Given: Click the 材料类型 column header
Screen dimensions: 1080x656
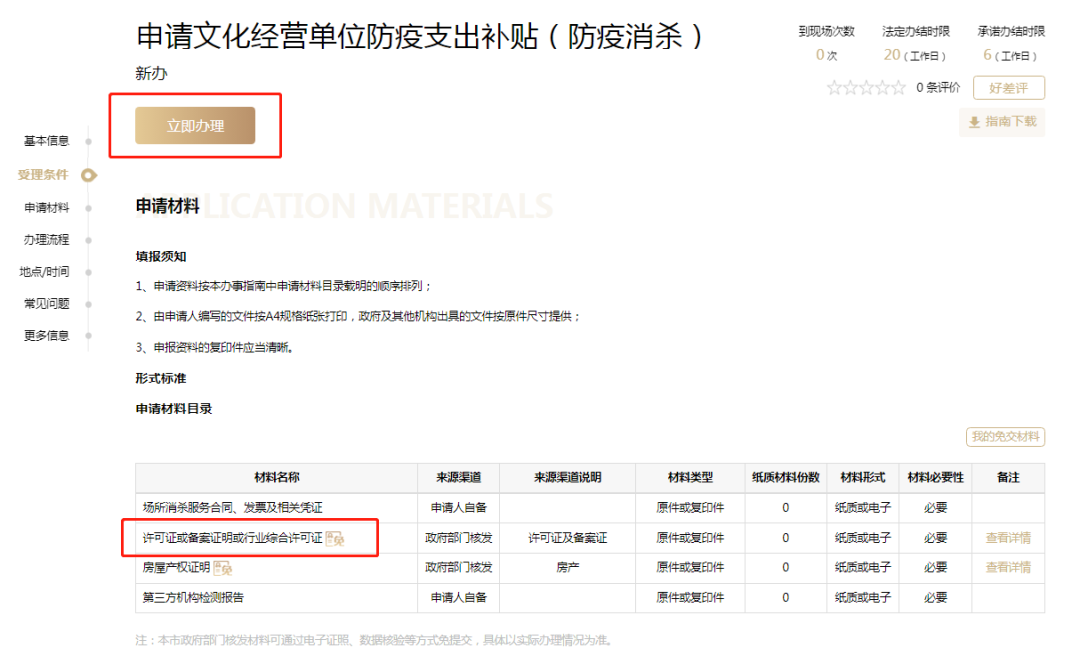Looking at the screenshot, I should pyautogui.click(x=690, y=478).
